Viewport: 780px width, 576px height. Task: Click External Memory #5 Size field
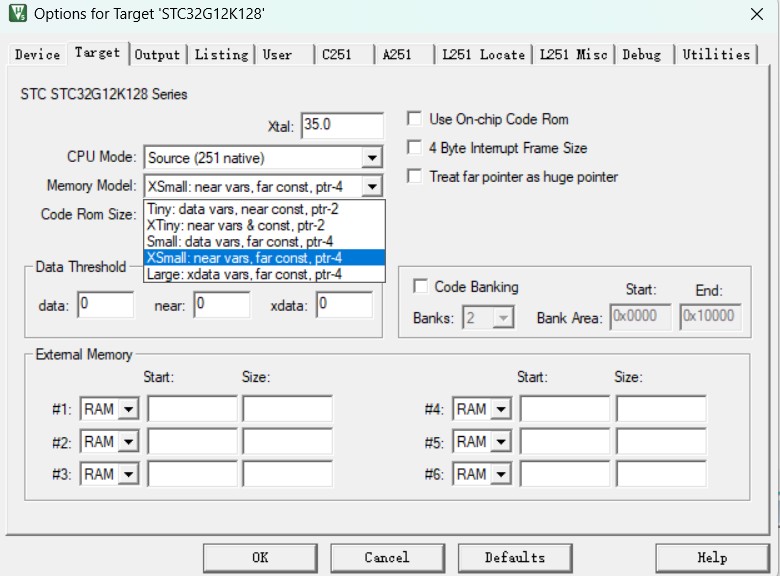(x=661, y=441)
